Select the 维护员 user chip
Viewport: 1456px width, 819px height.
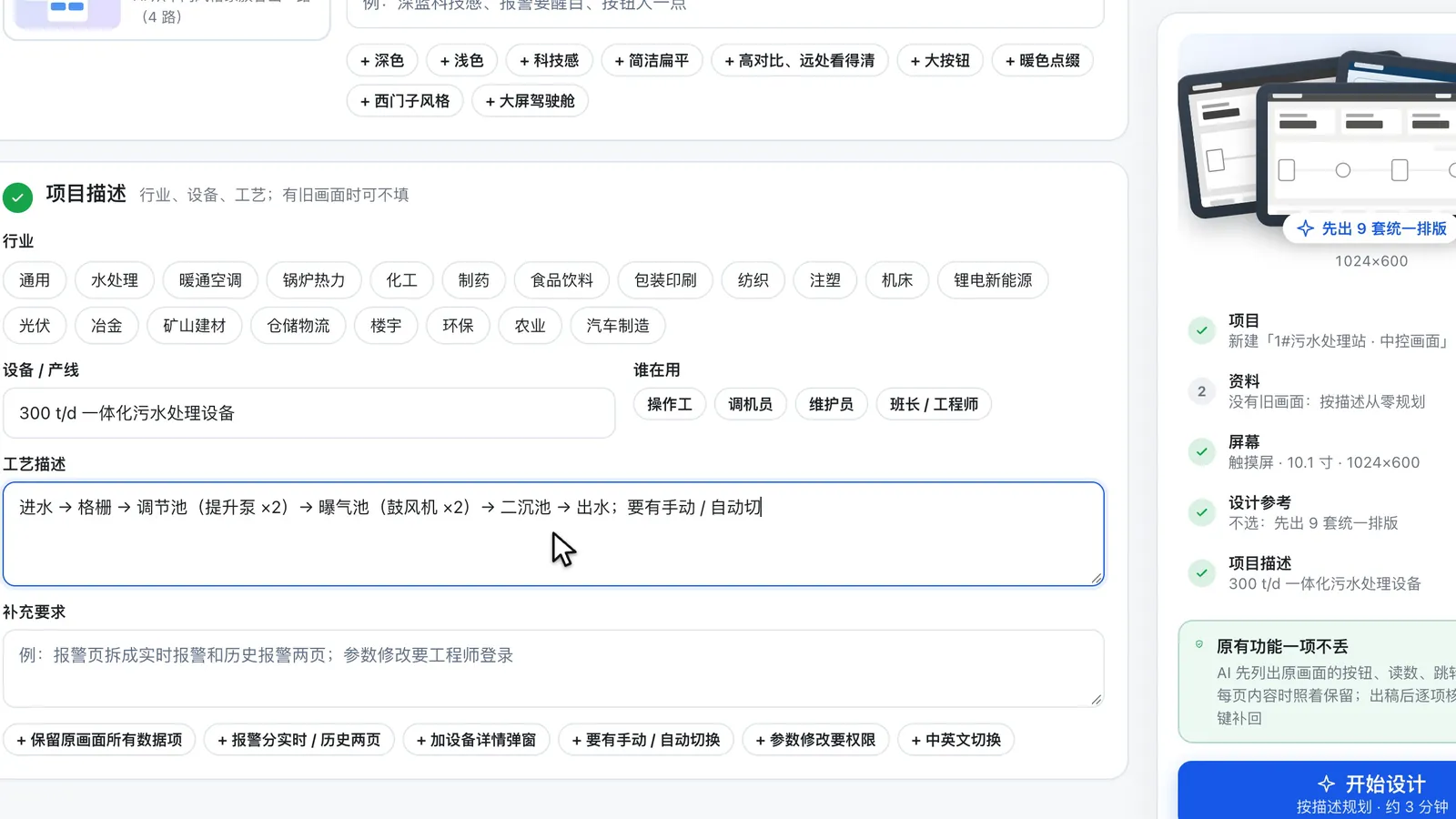[x=831, y=404]
